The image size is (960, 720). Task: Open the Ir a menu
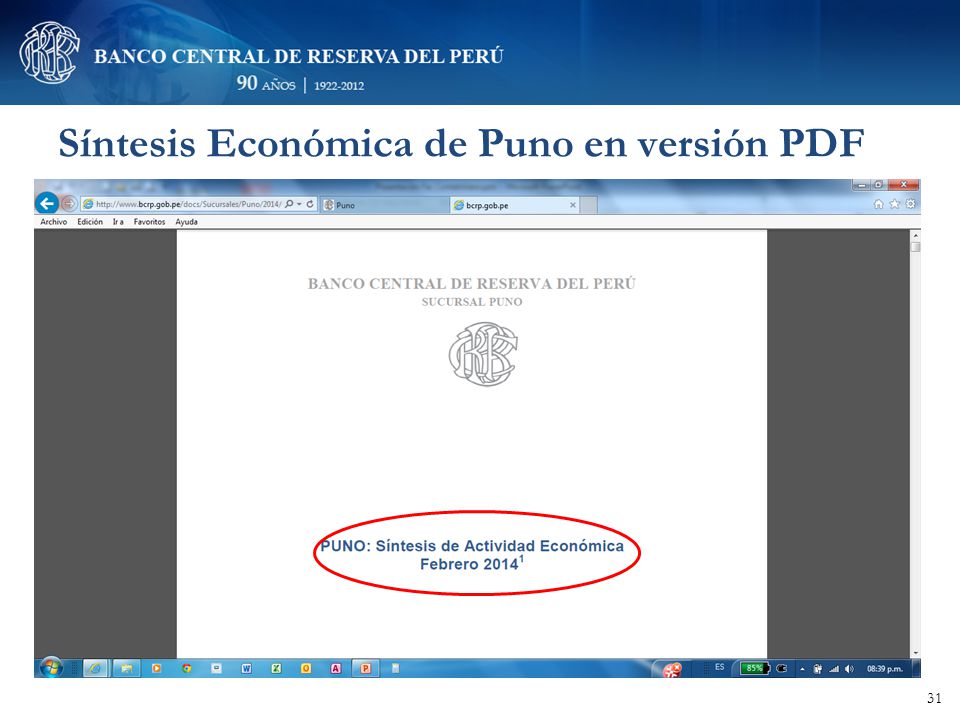coord(118,222)
